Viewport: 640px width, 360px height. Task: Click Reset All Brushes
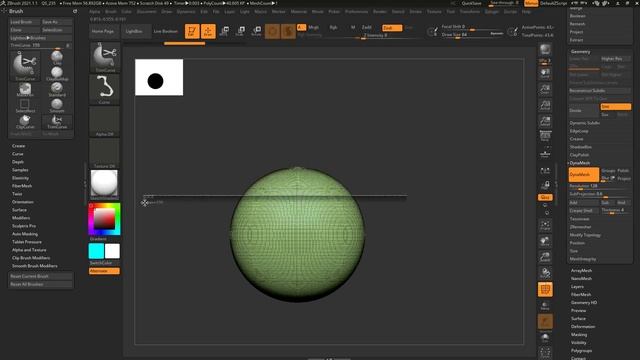coord(41,284)
